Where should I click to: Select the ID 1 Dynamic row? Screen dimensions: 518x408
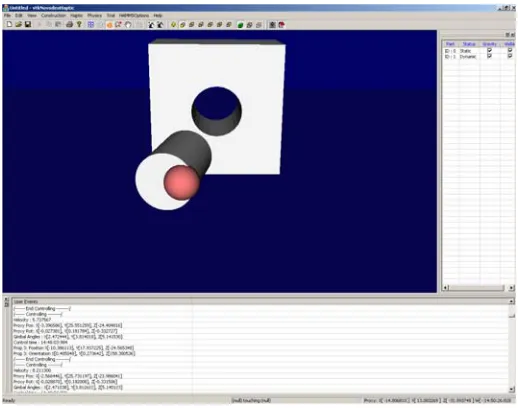[x=479, y=56]
